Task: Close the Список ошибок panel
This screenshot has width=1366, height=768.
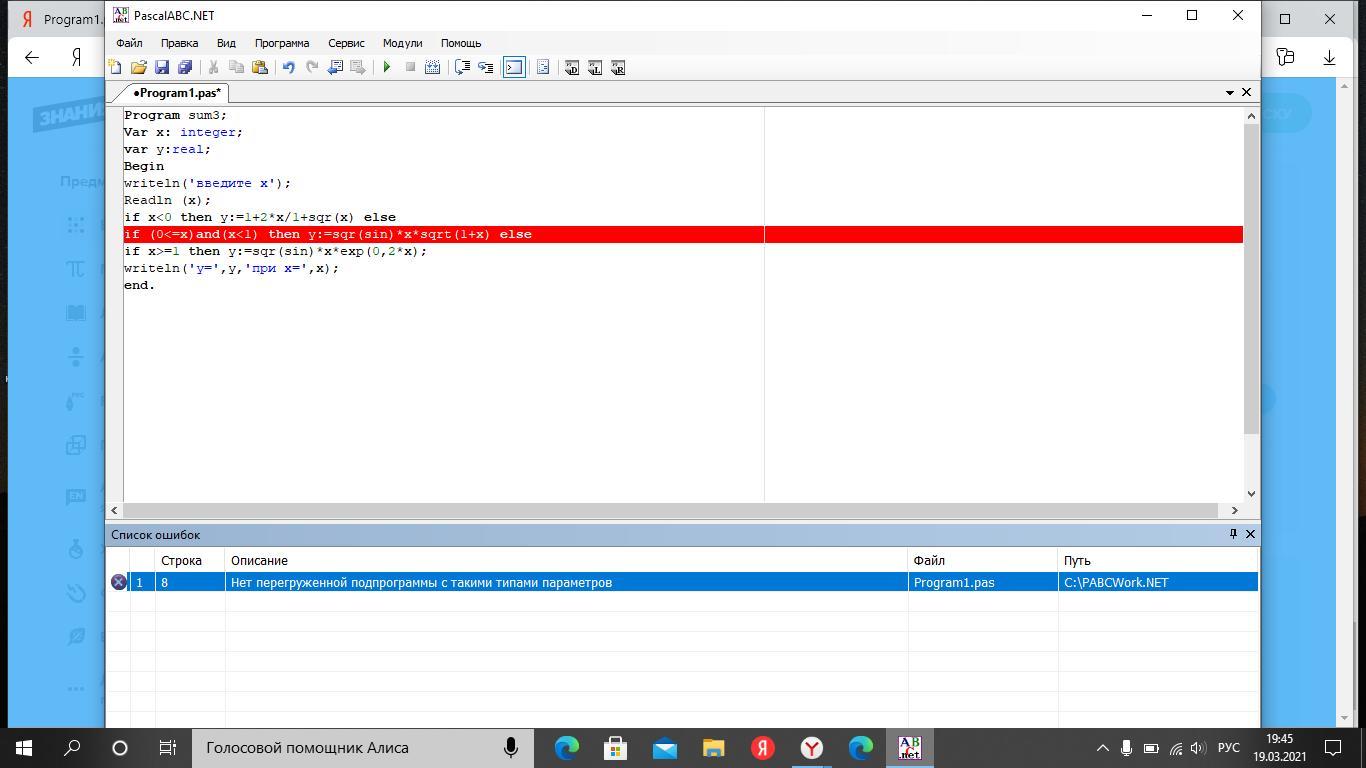Action: [x=1250, y=534]
